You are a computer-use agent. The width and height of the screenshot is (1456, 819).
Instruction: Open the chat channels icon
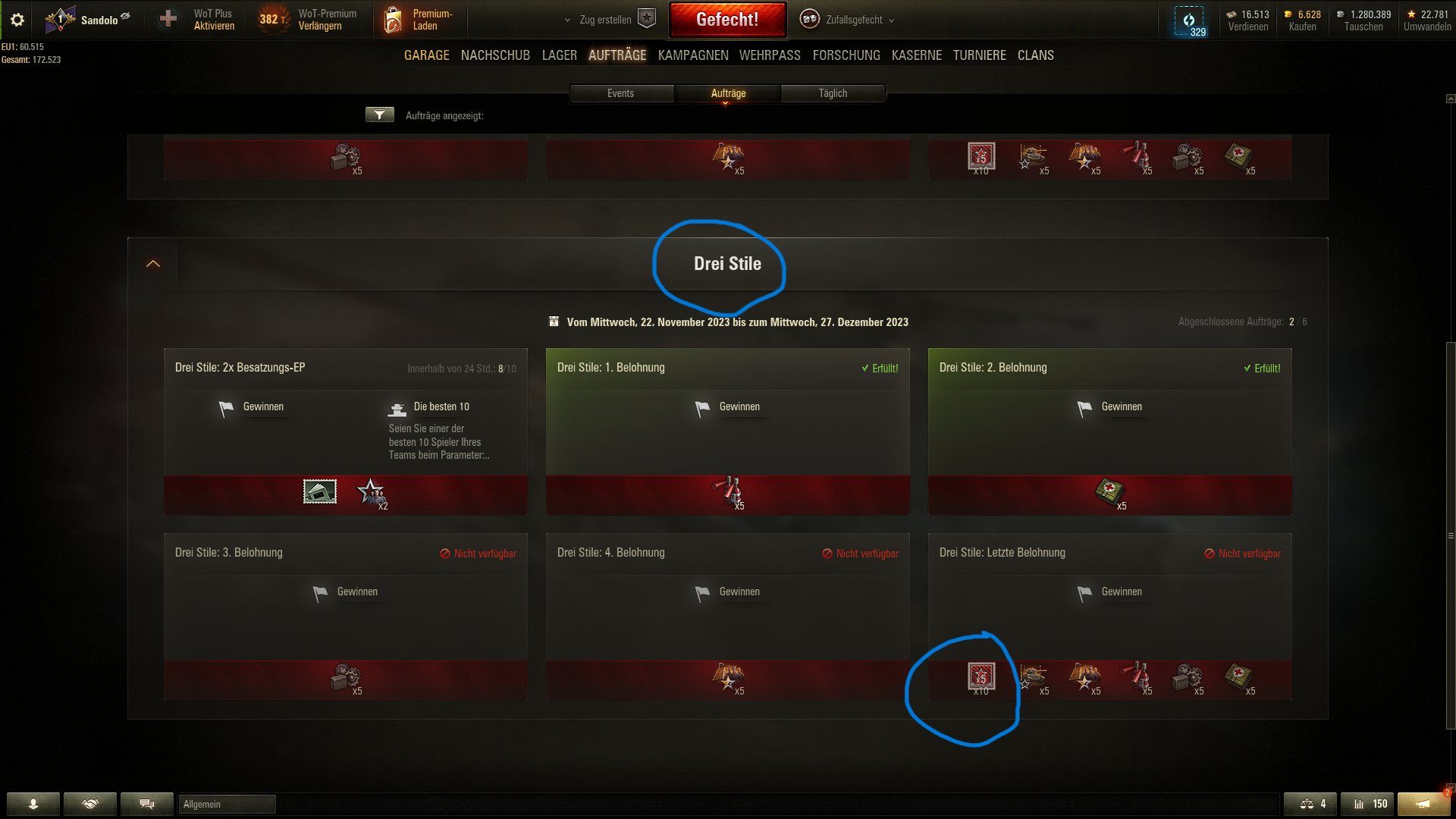(x=147, y=804)
